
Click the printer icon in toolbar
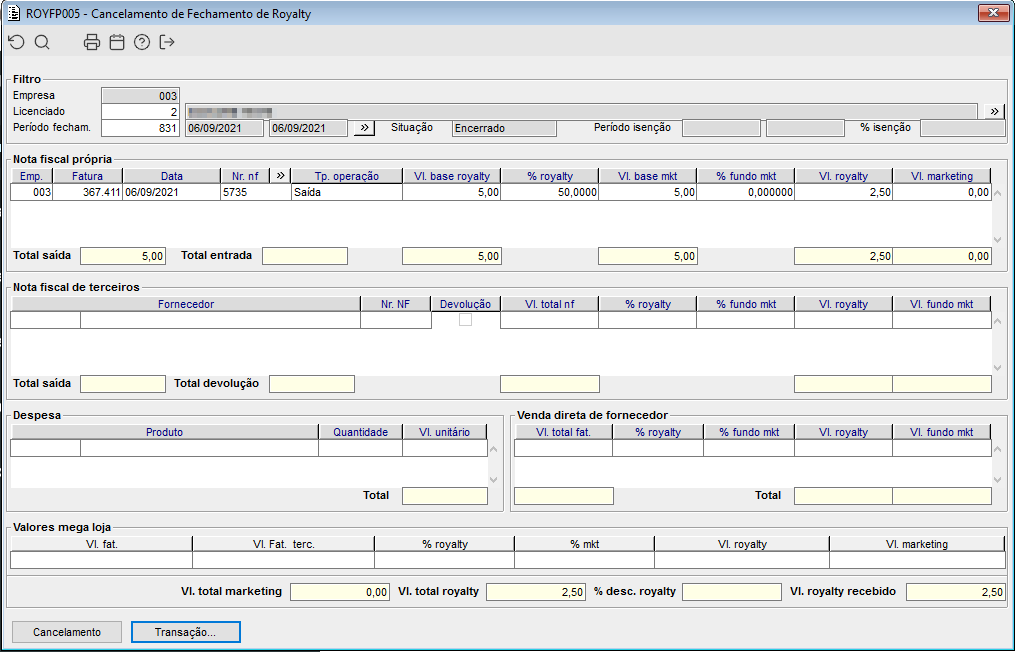tap(92, 42)
